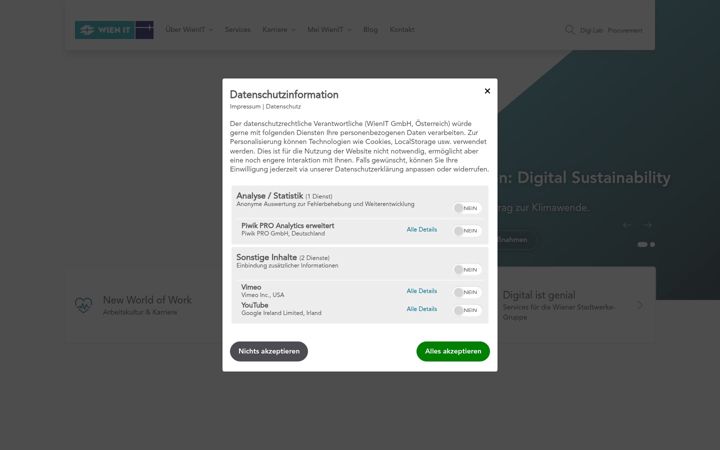Click the Google Ireland Limited, Irland text
The height and width of the screenshot is (450, 720).
tap(281, 313)
